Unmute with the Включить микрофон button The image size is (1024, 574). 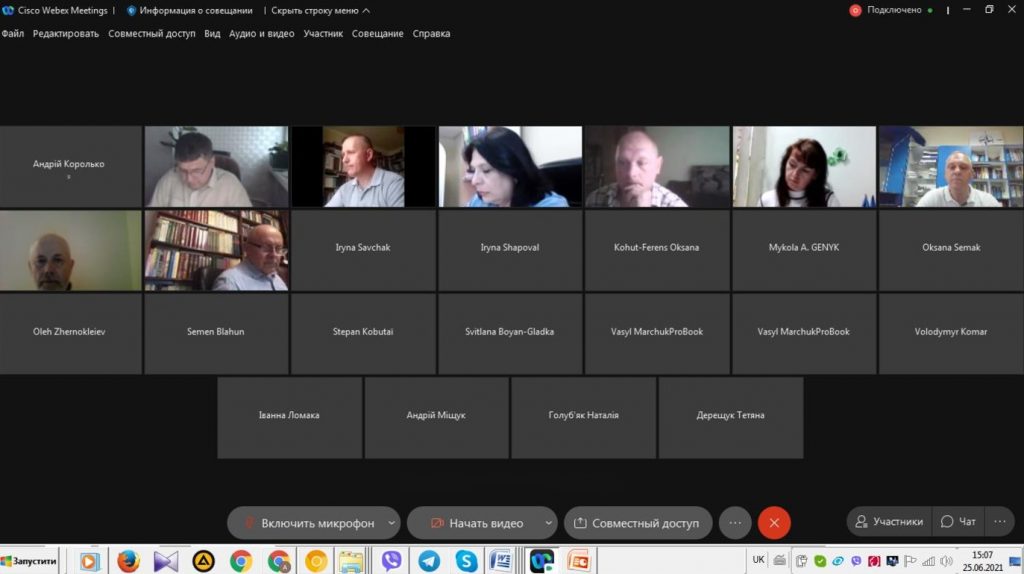click(x=308, y=523)
